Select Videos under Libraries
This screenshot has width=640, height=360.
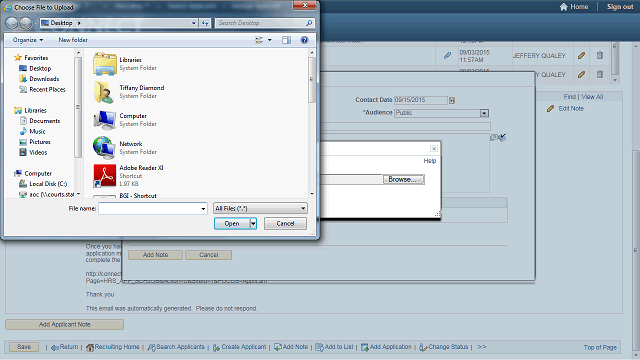click(x=38, y=153)
